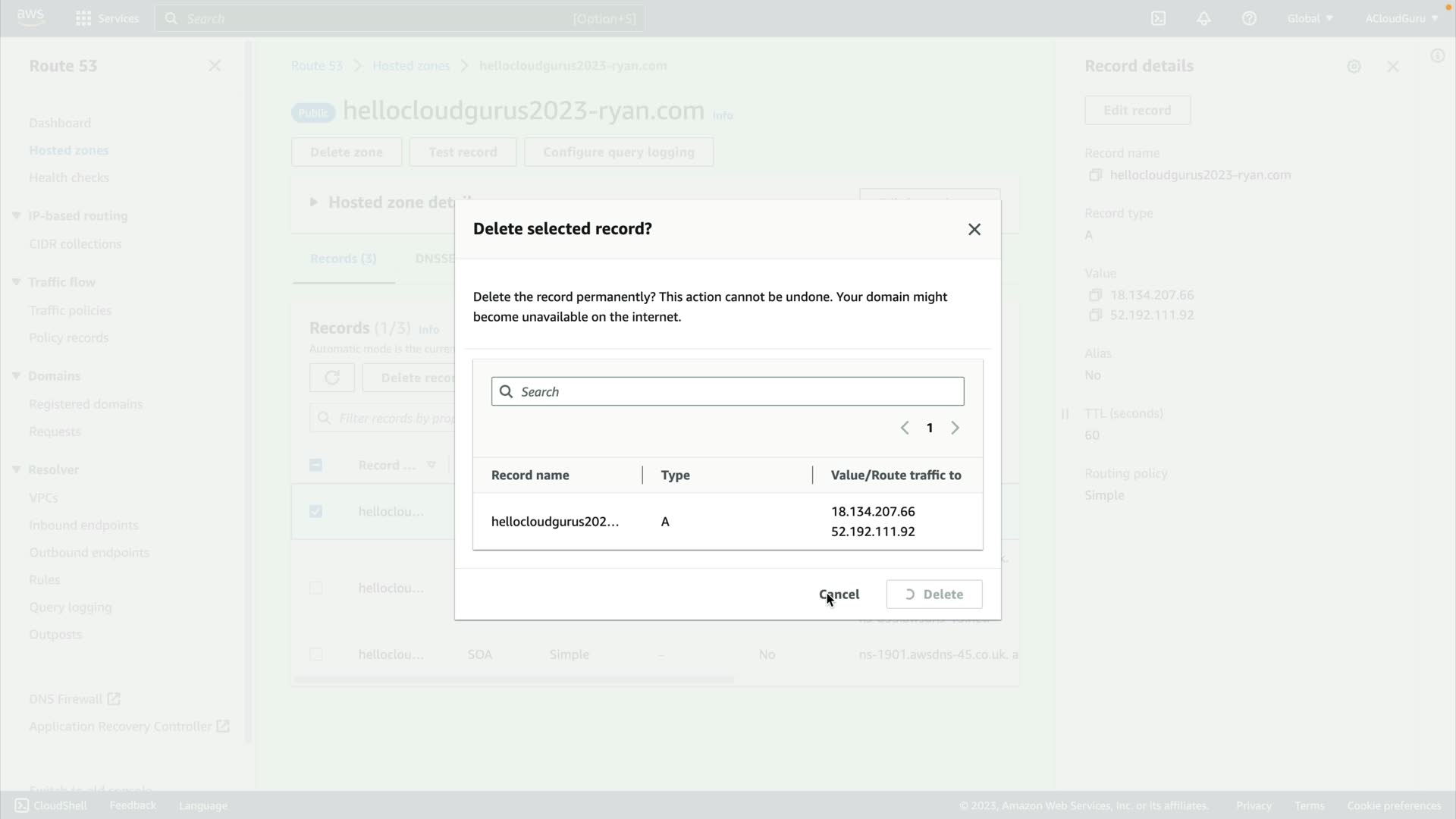1456x819 pixels.
Task: Open the Services grid menu
Action: click(x=83, y=18)
